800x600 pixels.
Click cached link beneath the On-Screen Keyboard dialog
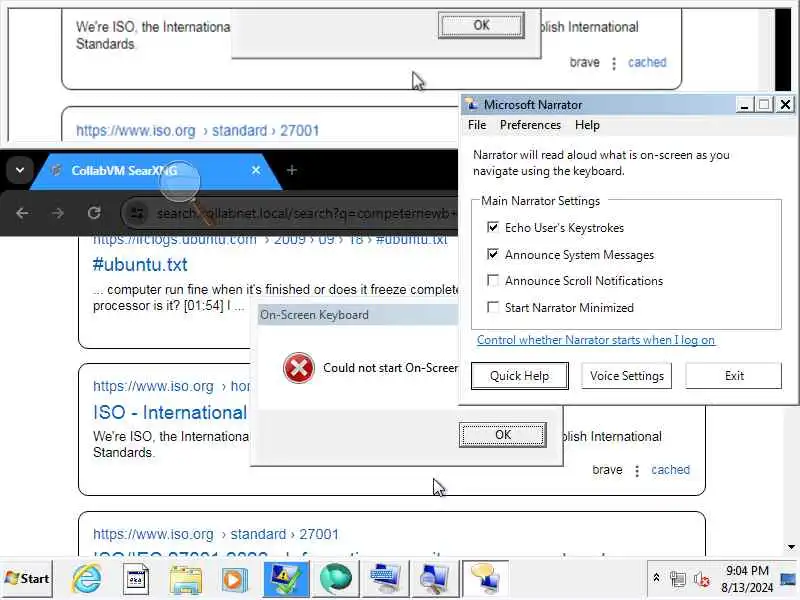click(670, 469)
